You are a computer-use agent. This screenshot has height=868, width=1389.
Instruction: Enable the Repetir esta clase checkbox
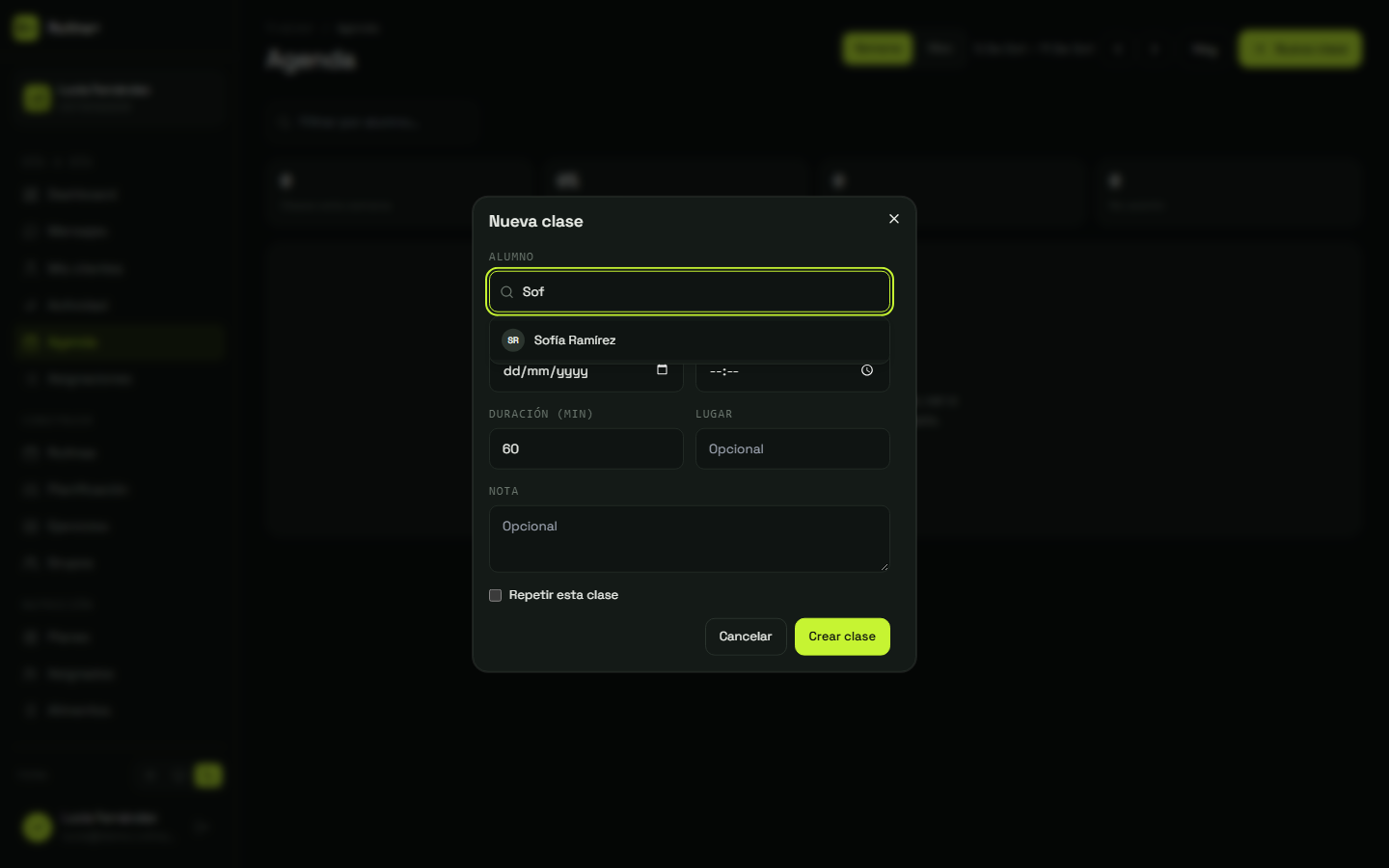pos(496,595)
